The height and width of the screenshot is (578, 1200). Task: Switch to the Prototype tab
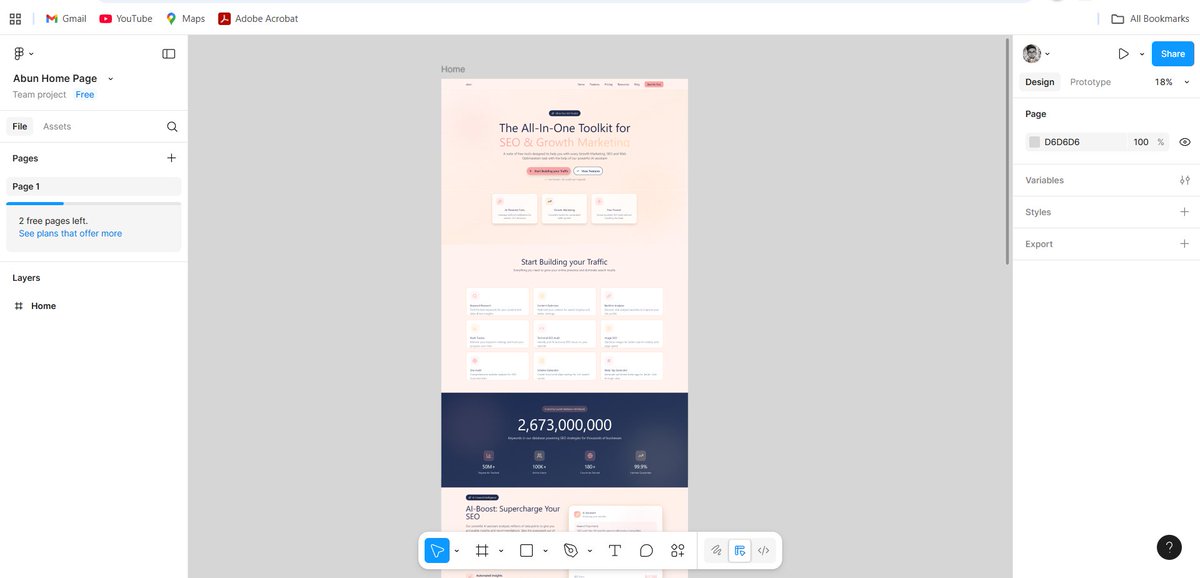click(1090, 82)
